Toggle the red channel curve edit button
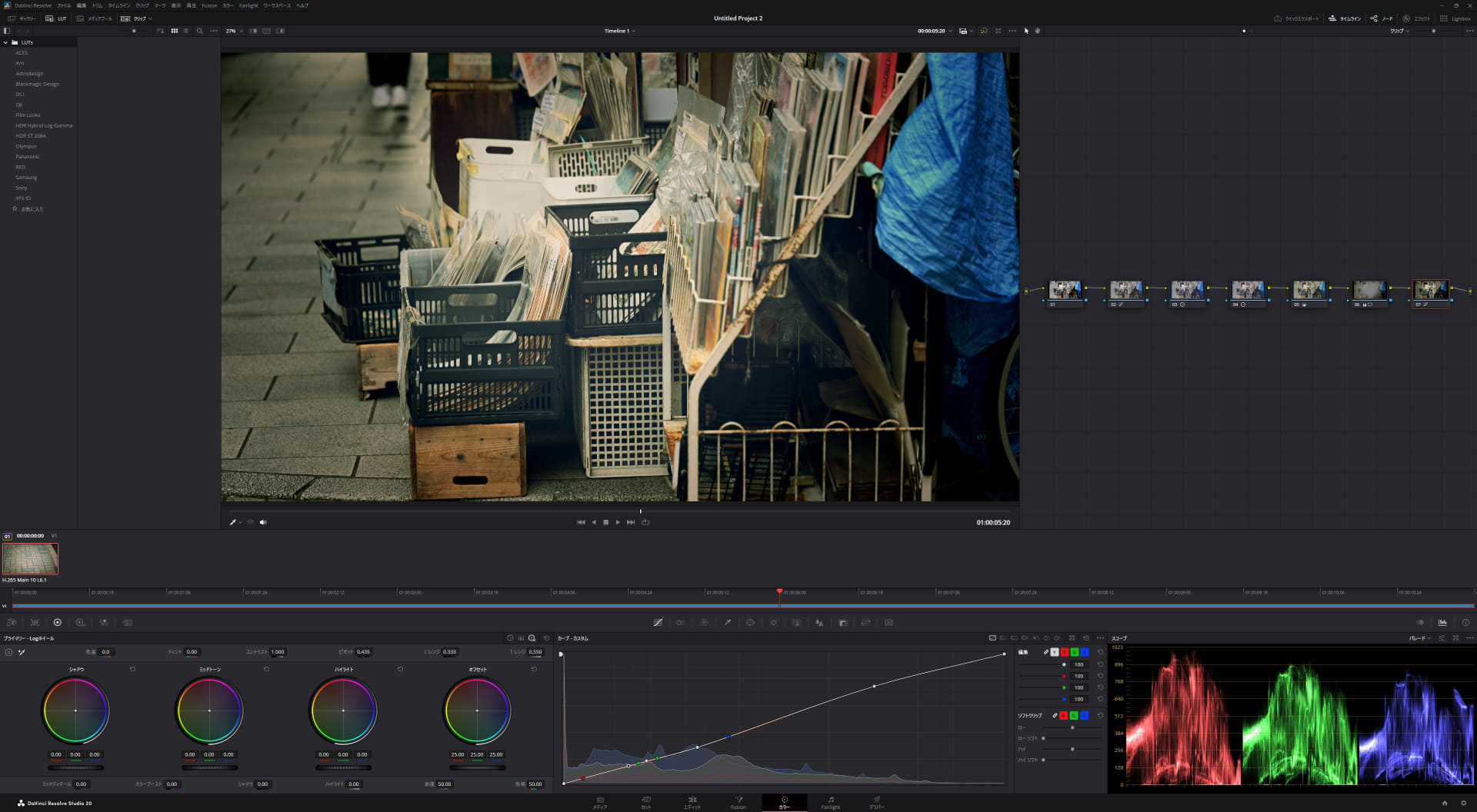This screenshot has width=1477, height=812. point(1065,652)
